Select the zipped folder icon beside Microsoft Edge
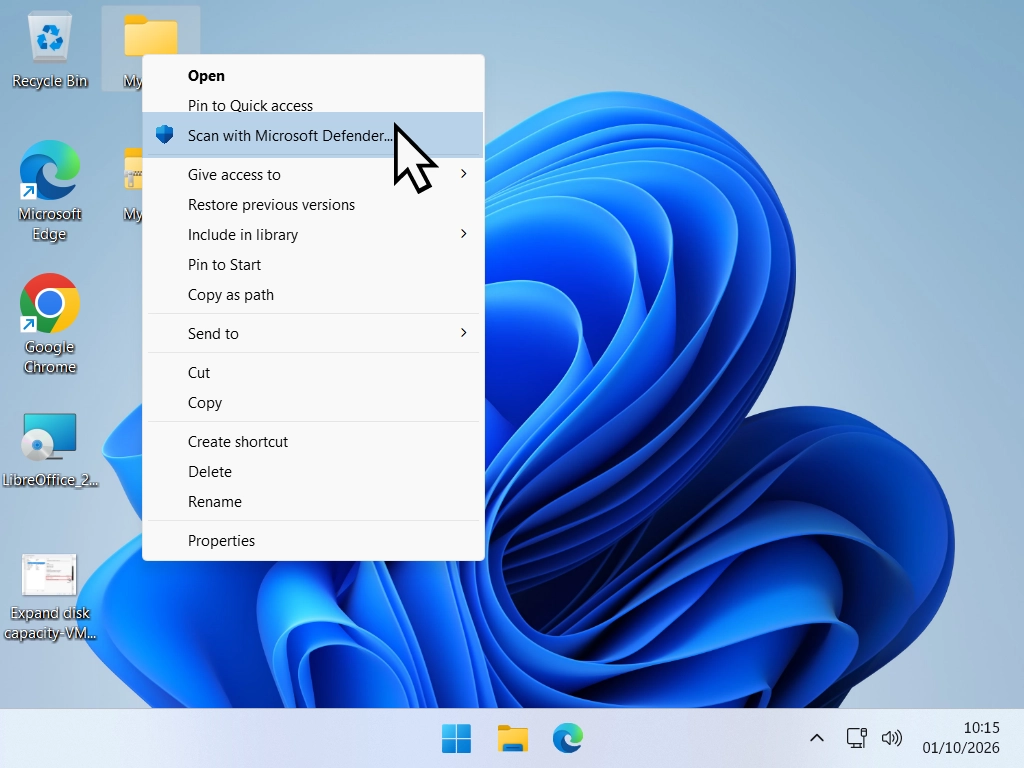This screenshot has height=768, width=1024. tap(133, 168)
